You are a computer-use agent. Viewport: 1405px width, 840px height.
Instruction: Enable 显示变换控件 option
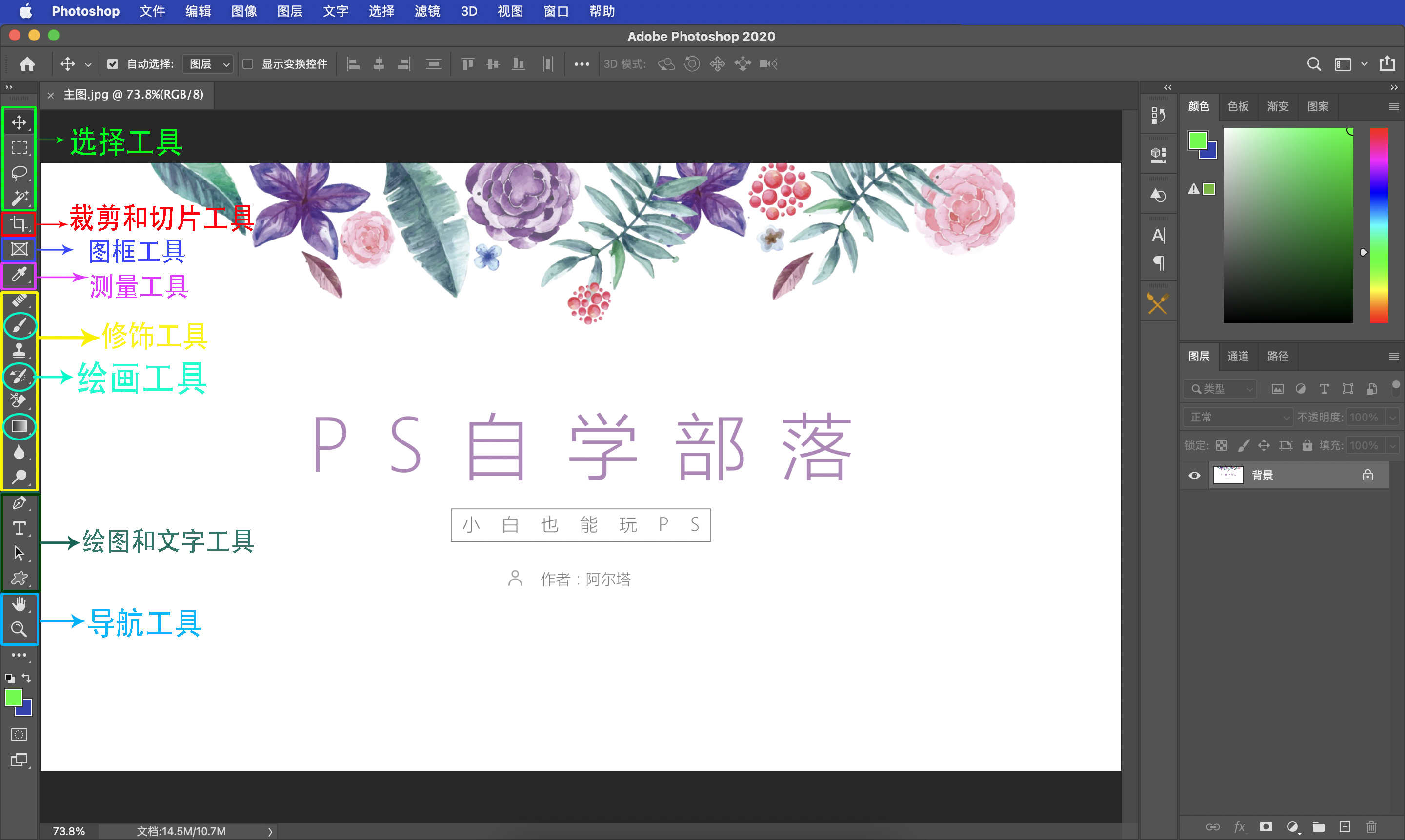click(x=247, y=63)
